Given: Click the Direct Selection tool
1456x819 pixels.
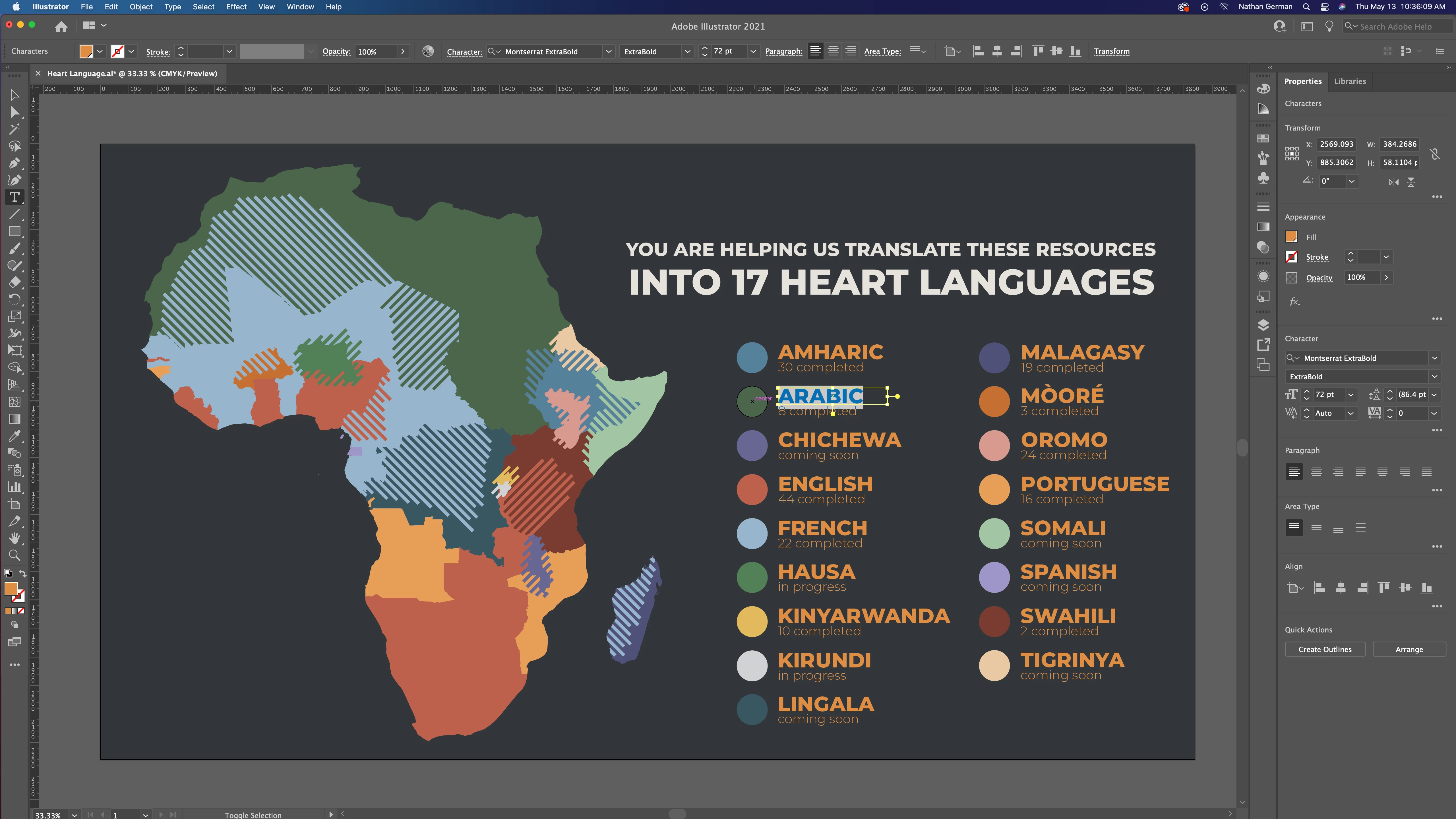Looking at the screenshot, I should [15, 113].
